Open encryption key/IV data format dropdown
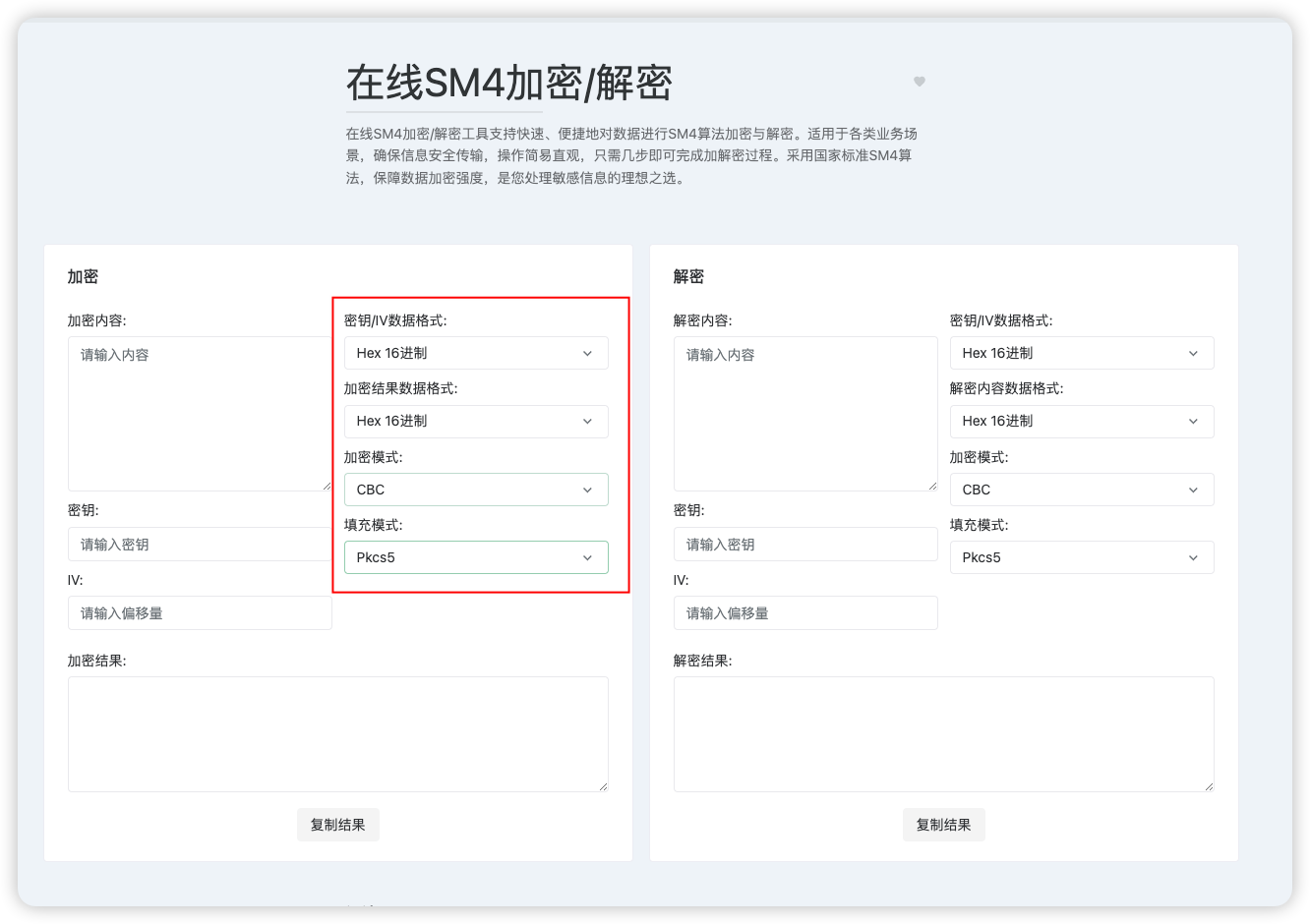This screenshot has width=1310, height=924. point(475,353)
